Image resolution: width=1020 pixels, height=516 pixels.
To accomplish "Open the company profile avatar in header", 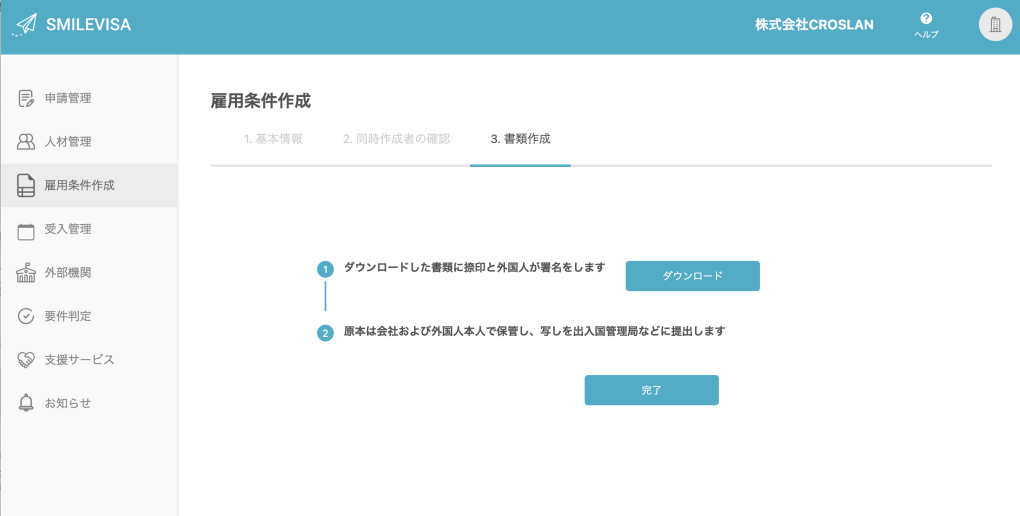I will click(994, 25).
